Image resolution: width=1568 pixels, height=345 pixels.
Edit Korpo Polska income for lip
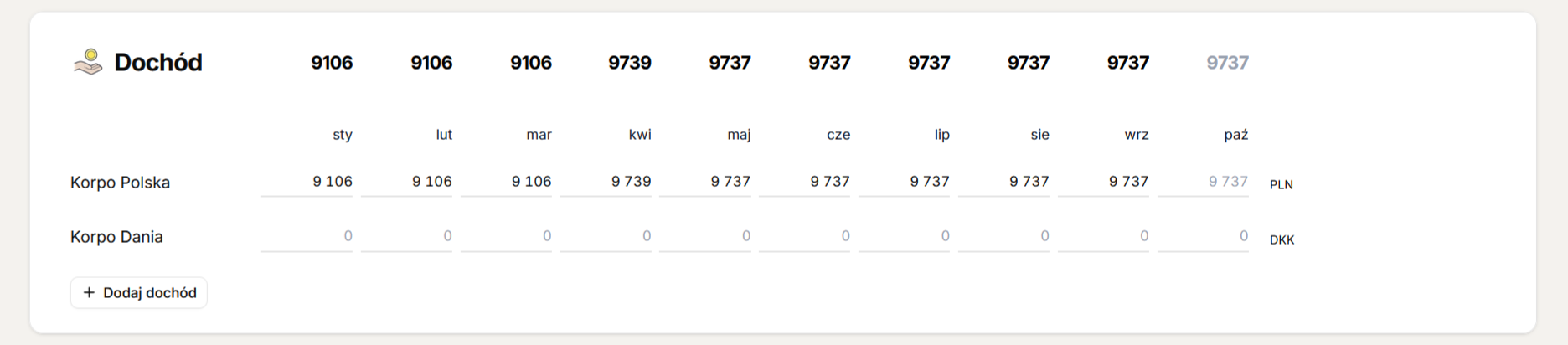(x=905, y=182)
